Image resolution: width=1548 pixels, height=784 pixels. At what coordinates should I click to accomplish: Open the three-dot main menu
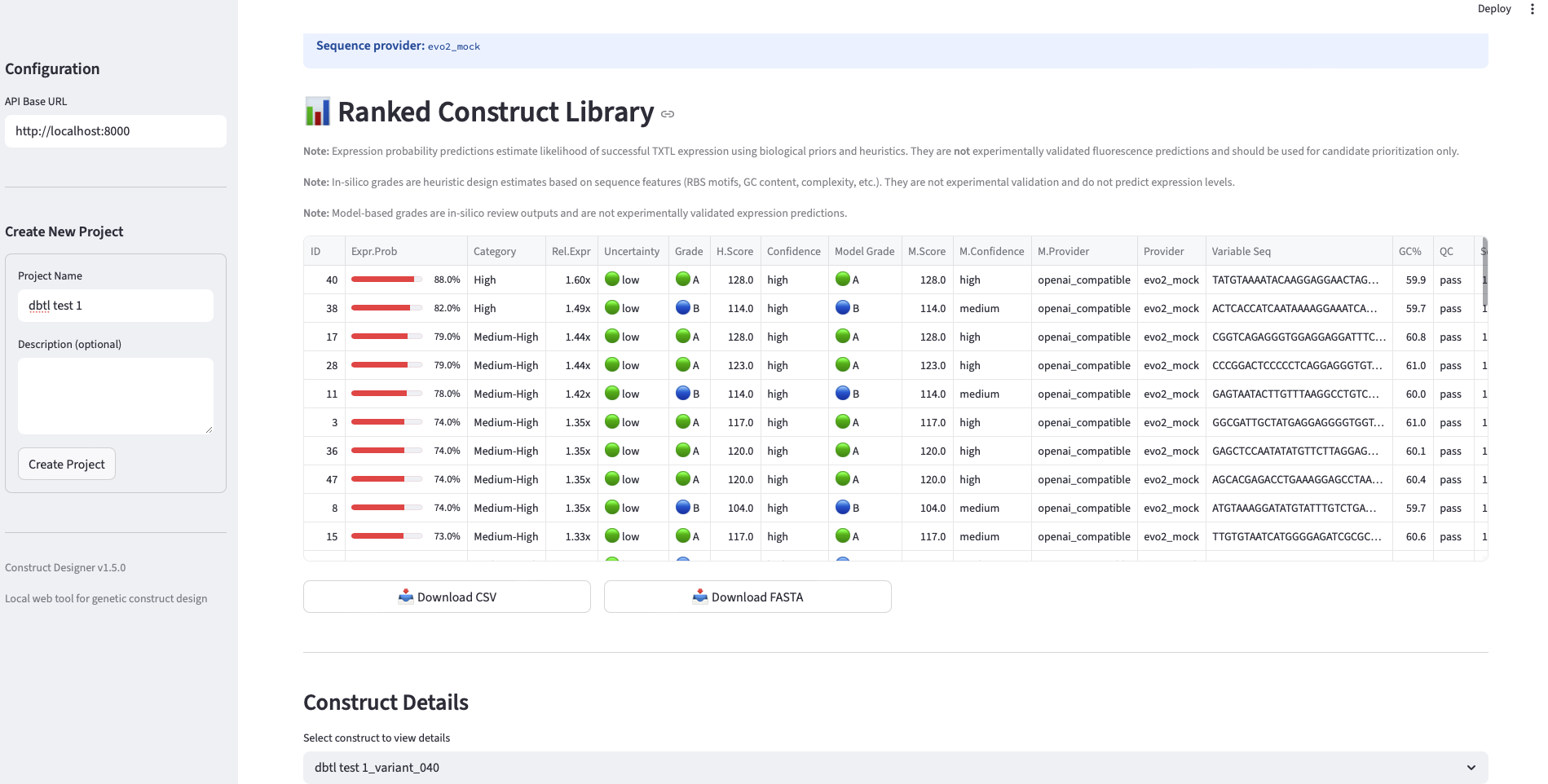1532,9
